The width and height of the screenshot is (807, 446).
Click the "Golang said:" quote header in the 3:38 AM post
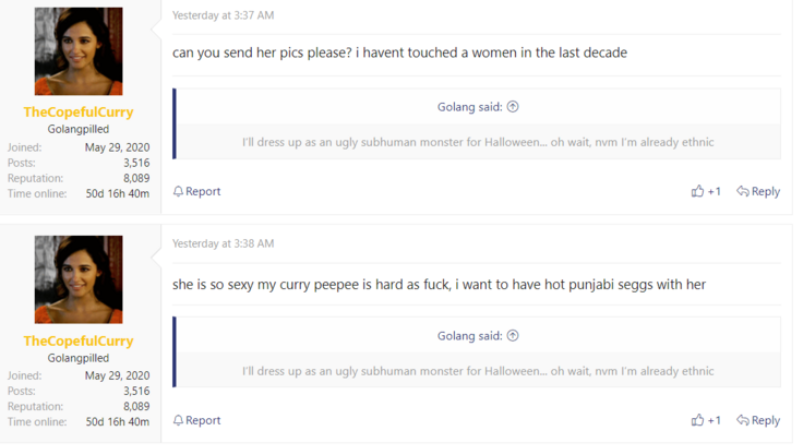470,336
